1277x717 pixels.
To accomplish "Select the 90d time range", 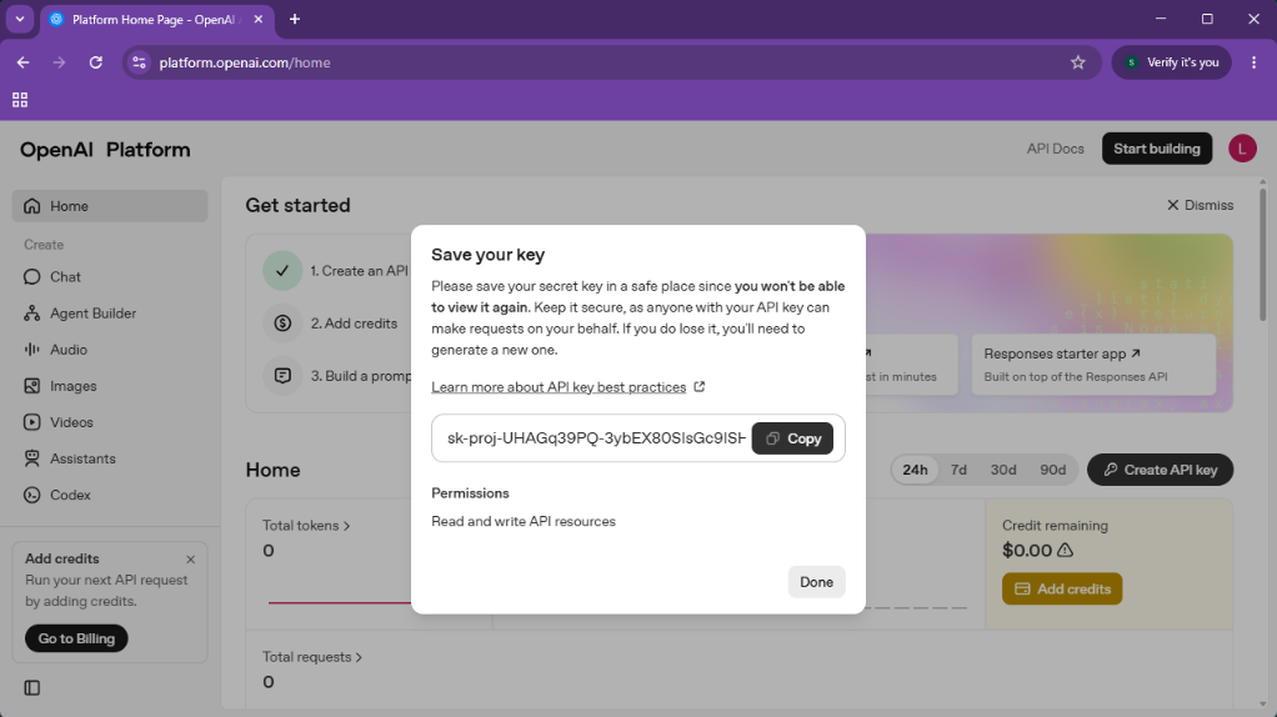I will click(1053, 470).
